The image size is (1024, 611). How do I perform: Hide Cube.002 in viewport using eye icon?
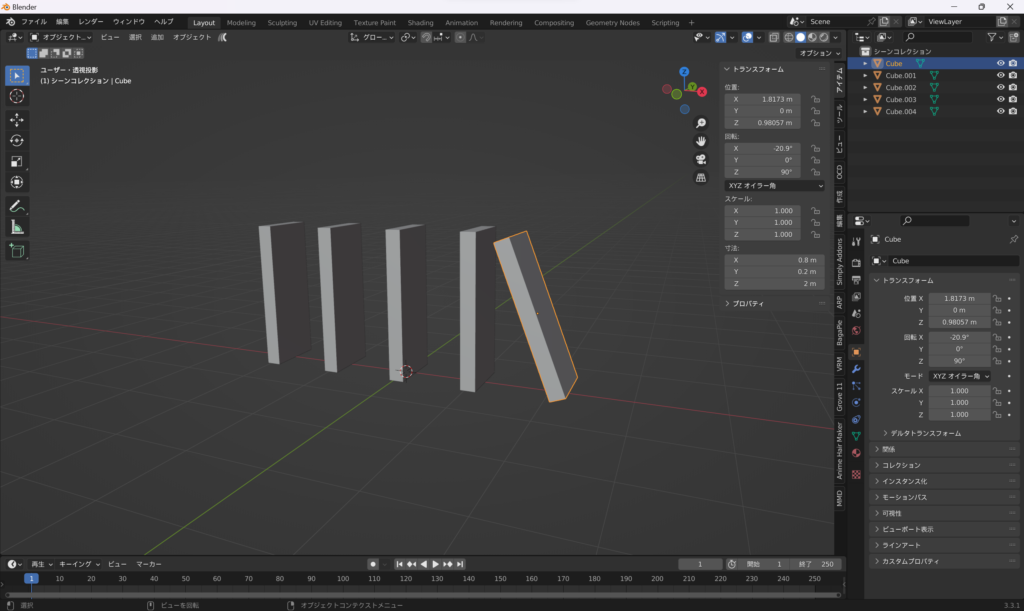tap(1000, 88)
